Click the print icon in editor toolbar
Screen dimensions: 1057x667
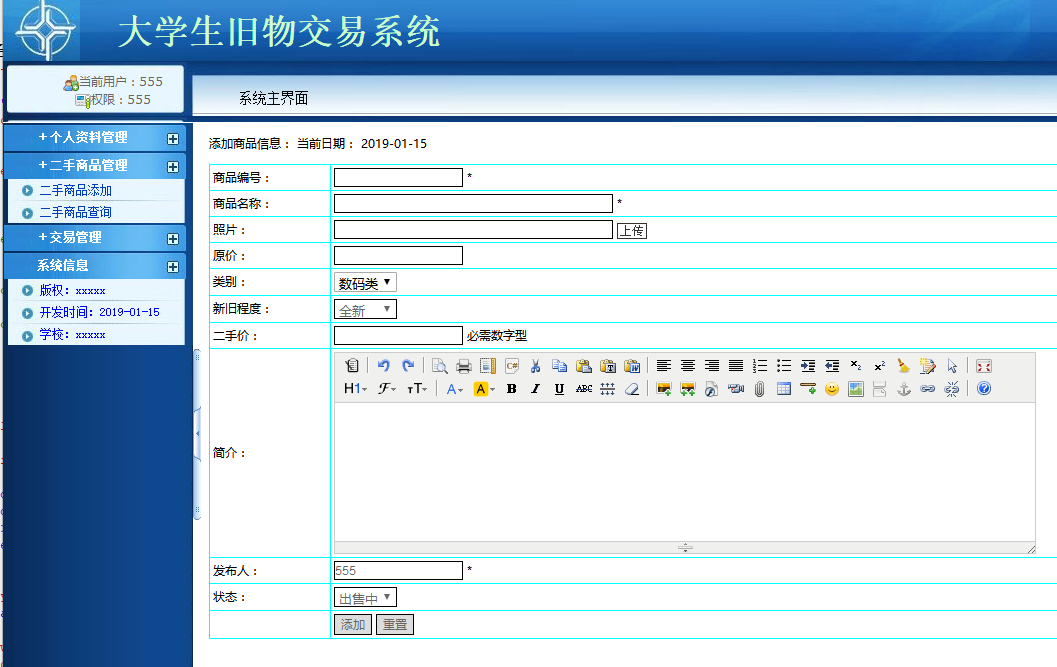pyautogui.click(x=464, y=366)
